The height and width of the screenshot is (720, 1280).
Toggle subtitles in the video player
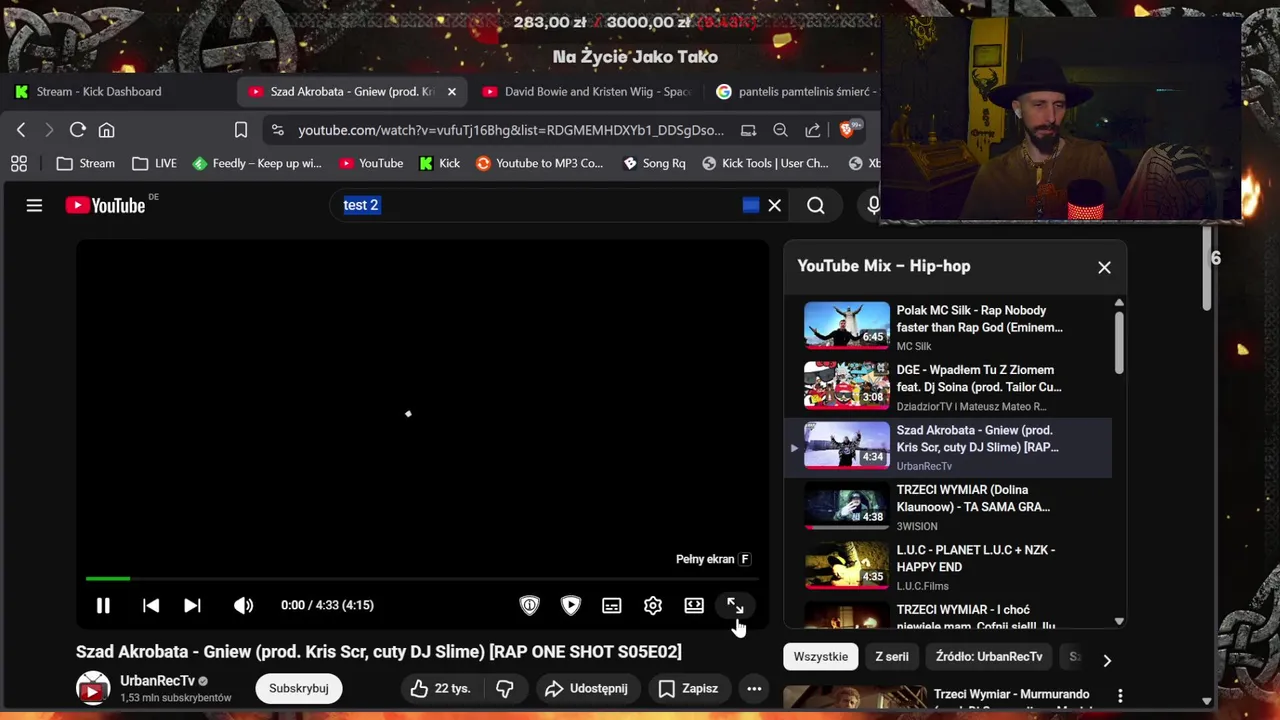tap(612, 605)
